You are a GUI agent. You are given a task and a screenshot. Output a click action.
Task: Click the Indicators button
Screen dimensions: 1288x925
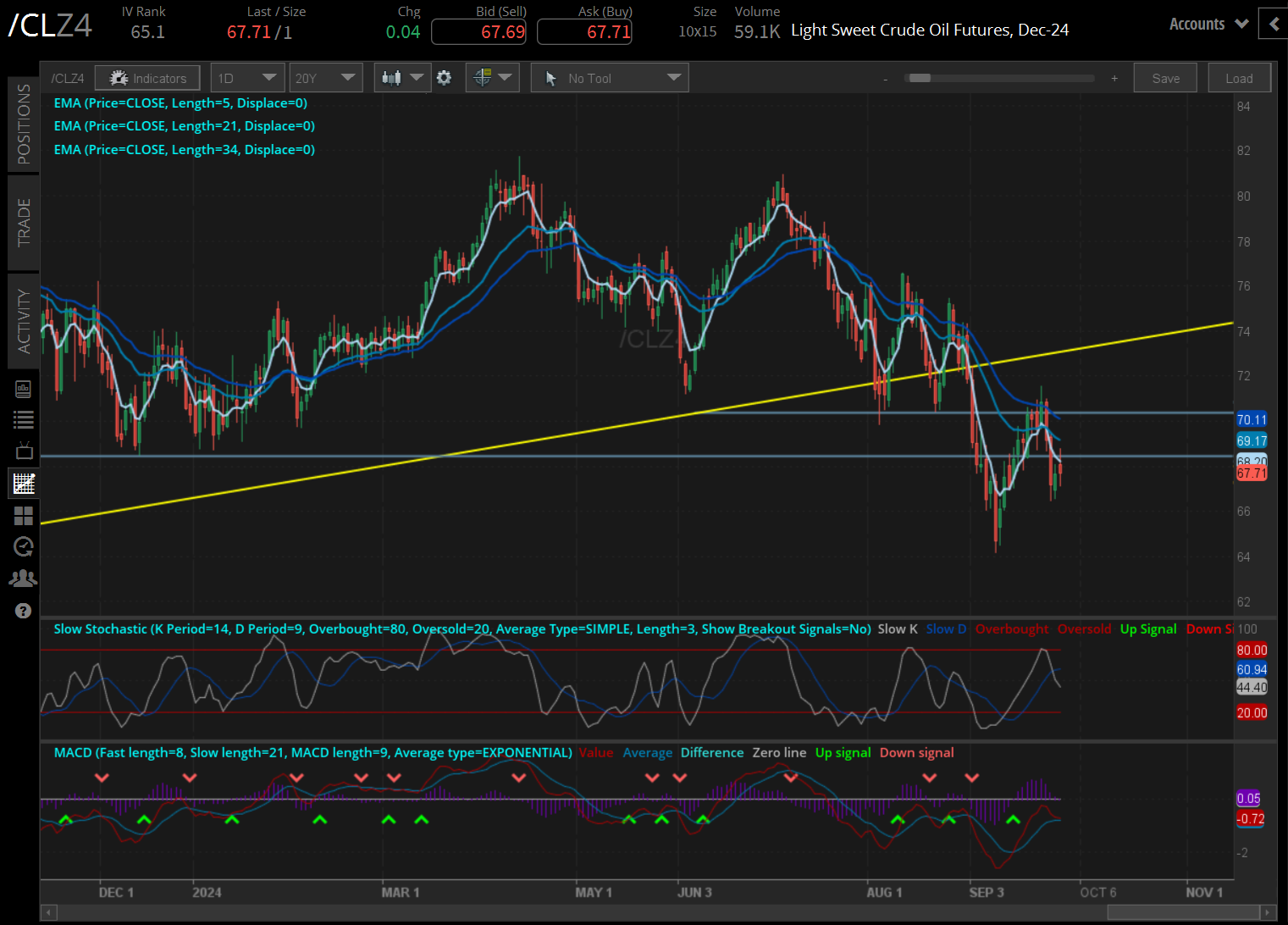(147, 78)
